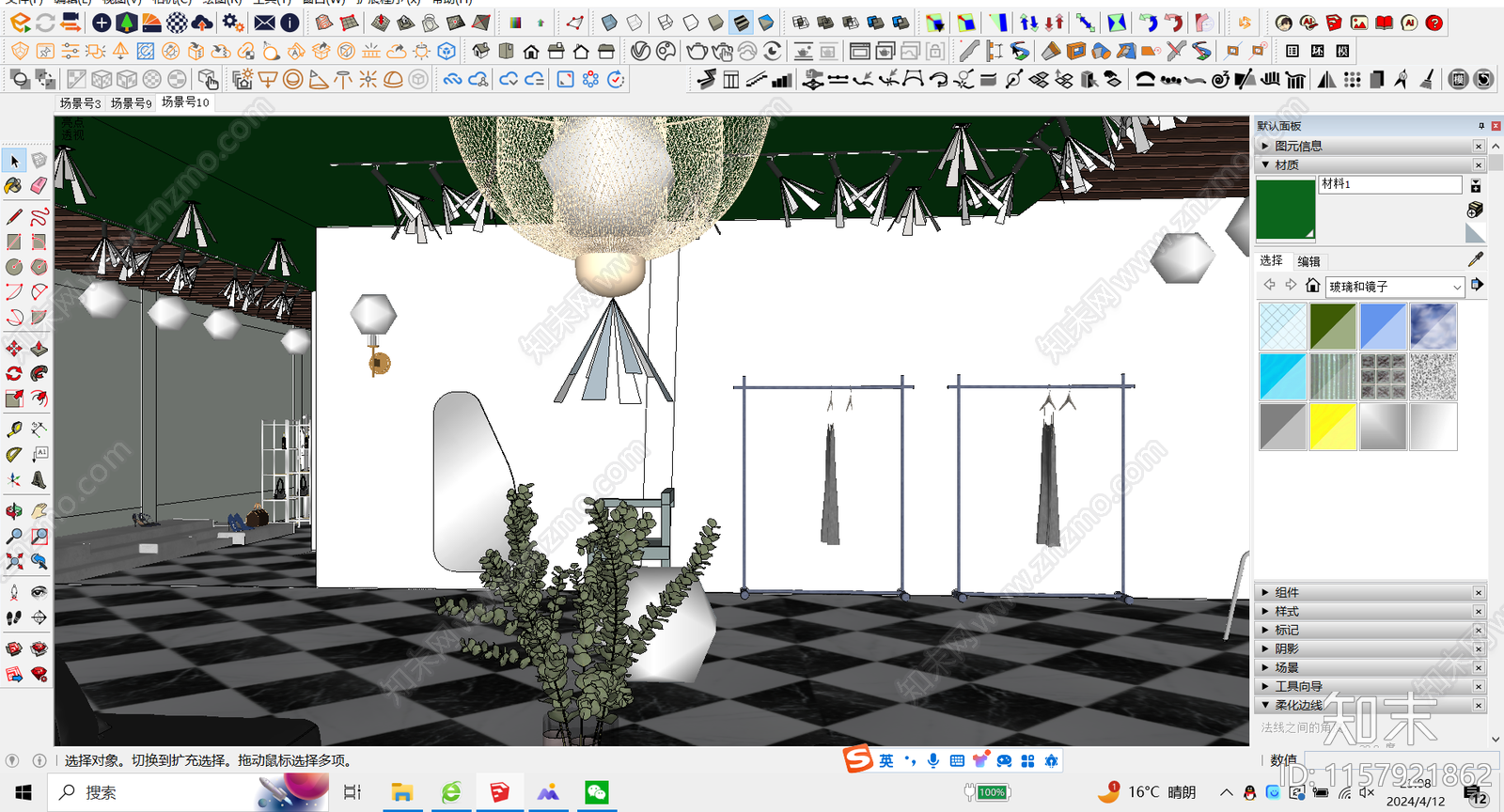Pick the Look Around eye tool
The width and height of the screenshot is (1504, 812).
[39, 592]
